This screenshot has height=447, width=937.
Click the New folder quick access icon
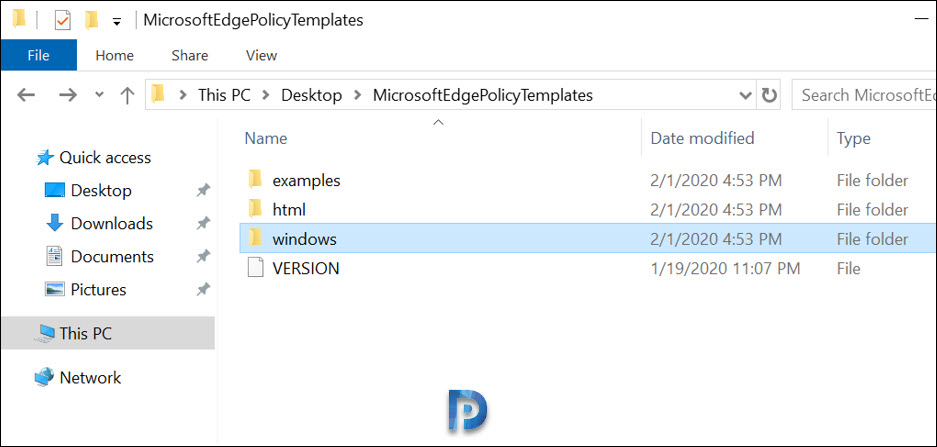tap(91, 21)
